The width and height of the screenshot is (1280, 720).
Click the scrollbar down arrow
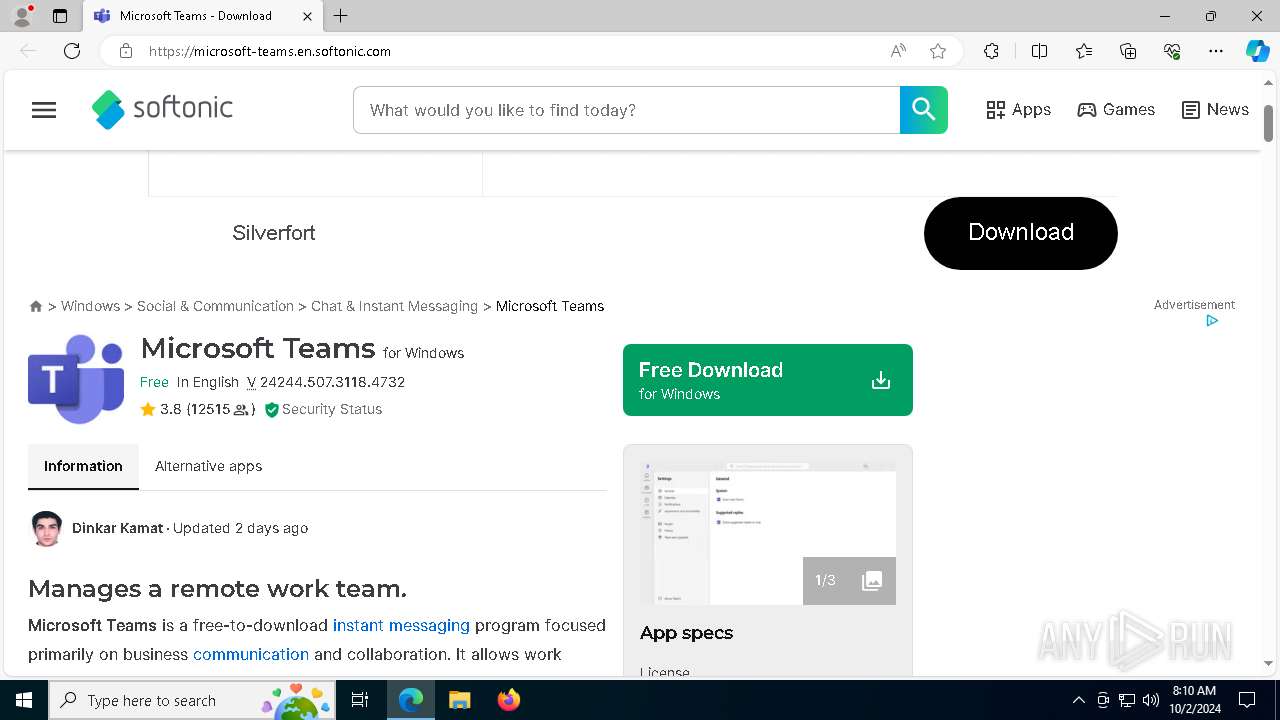coord(1268,662)
